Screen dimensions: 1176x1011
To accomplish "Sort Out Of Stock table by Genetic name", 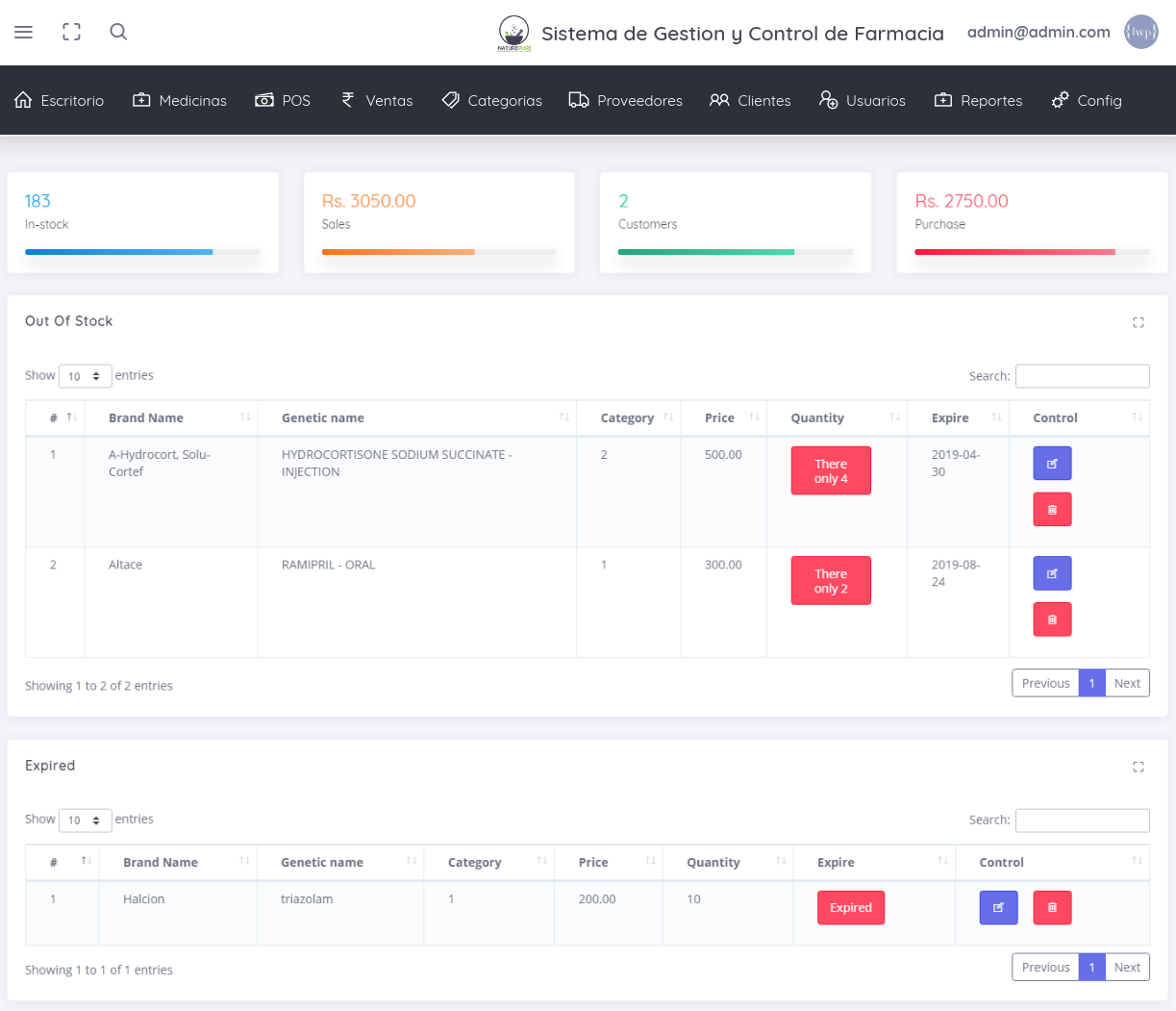I will (x=417, y=417).
